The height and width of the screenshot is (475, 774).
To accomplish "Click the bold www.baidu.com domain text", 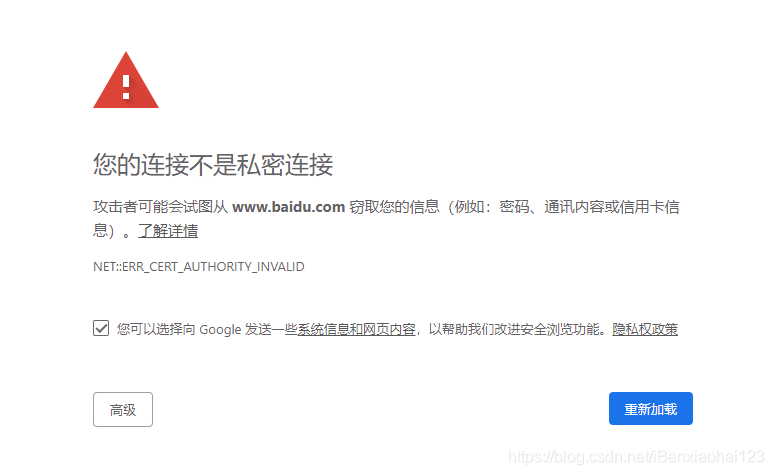I will [x=288, y=206].
